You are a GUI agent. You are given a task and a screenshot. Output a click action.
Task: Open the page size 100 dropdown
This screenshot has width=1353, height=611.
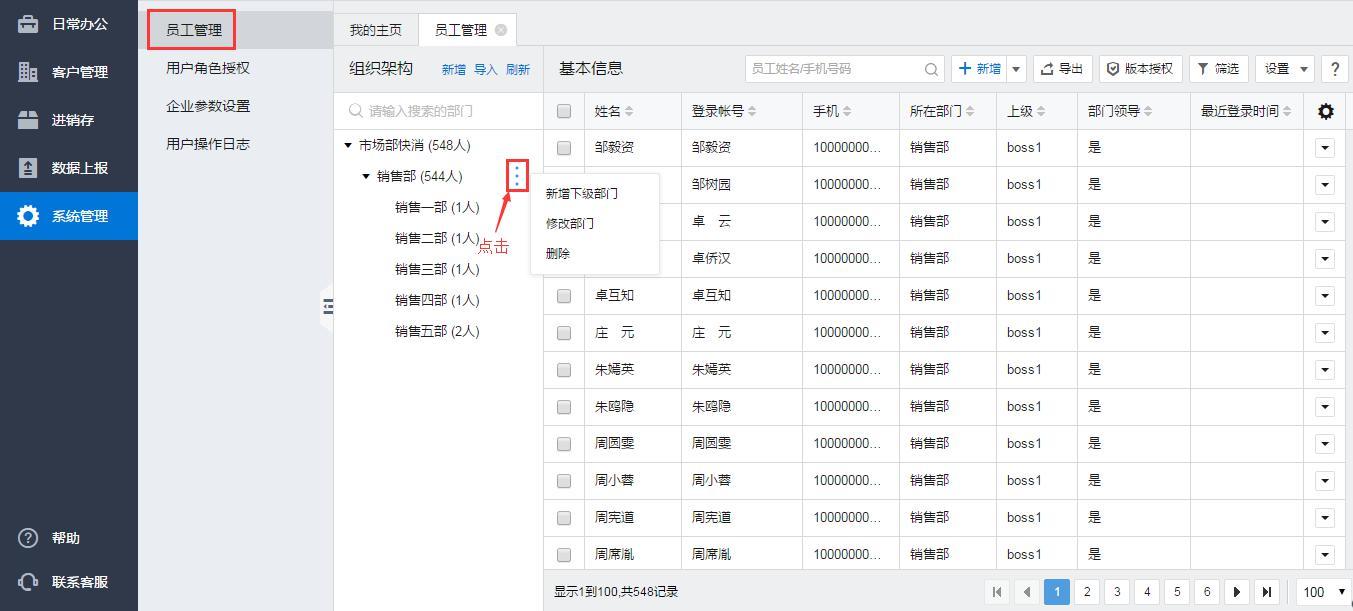(x=1324, y=592)
